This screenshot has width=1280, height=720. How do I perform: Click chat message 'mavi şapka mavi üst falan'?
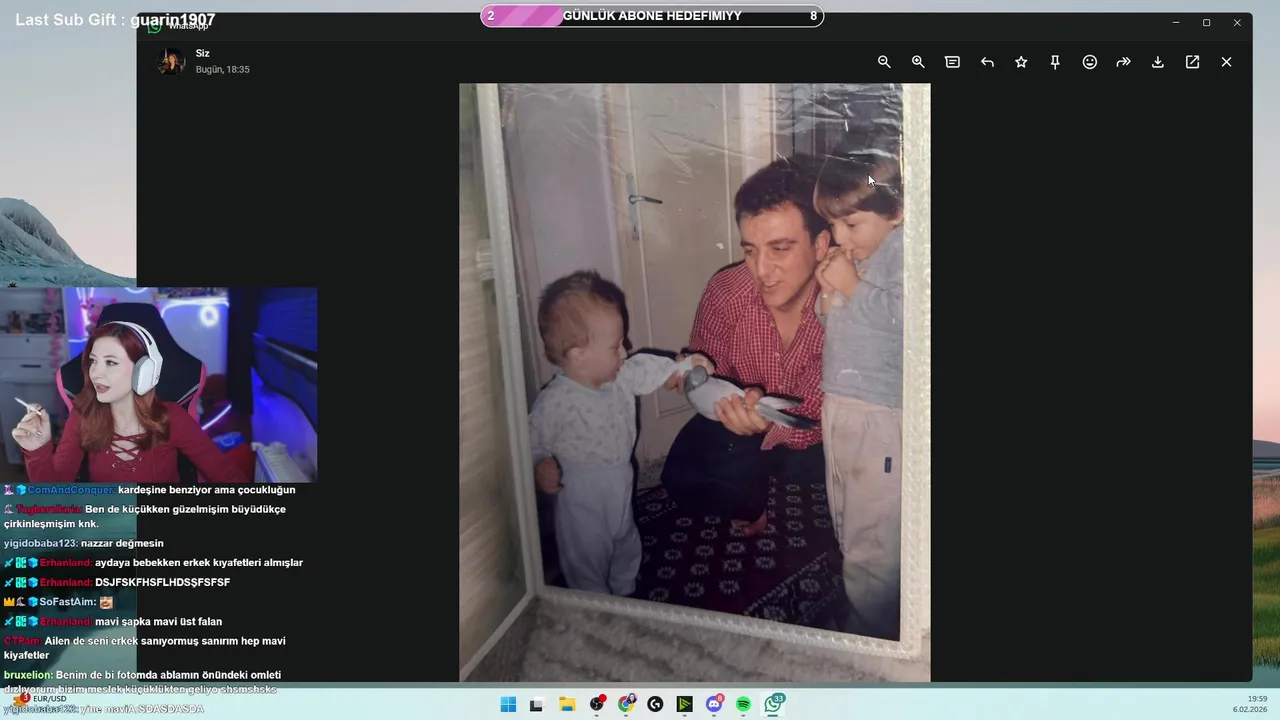pyautogui.click(x=114, y=621)
